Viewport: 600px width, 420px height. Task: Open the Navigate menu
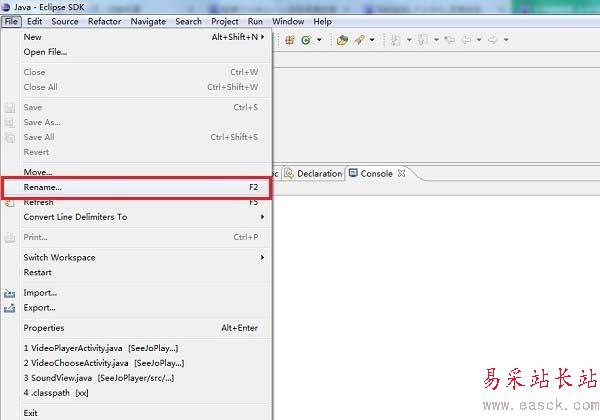(x=148, y=21)
